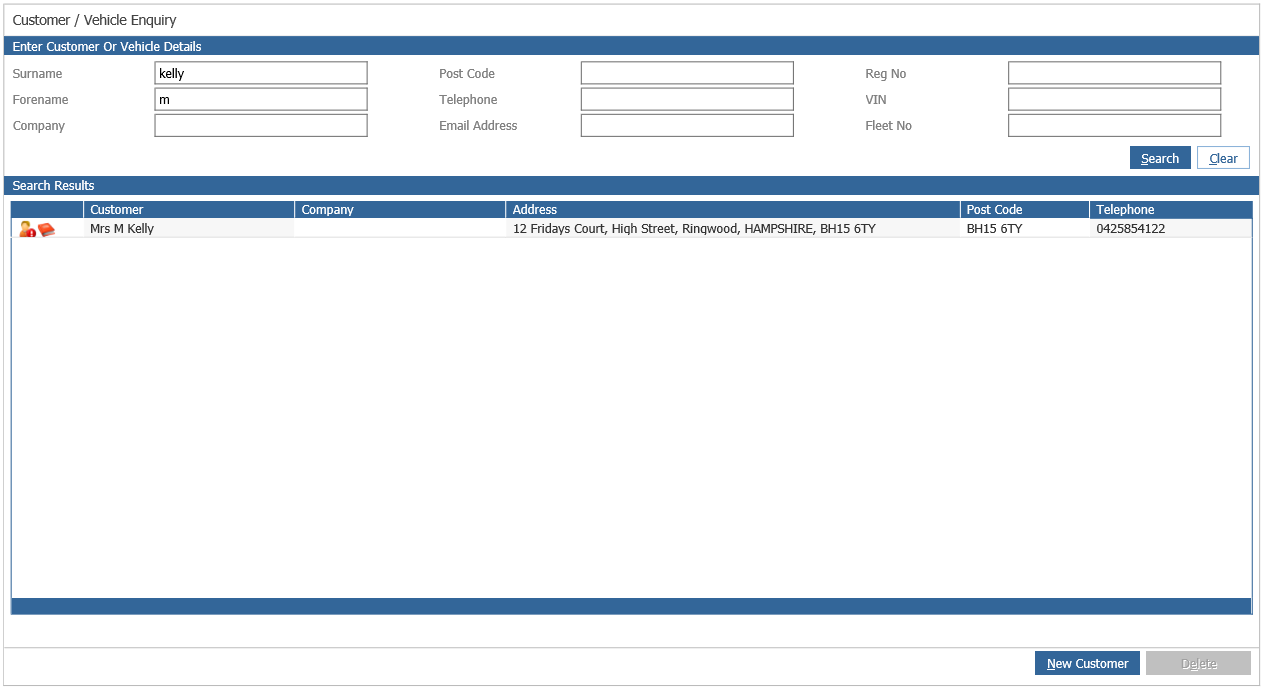
Task: Click the Delete button
Action: point(1198,662)
